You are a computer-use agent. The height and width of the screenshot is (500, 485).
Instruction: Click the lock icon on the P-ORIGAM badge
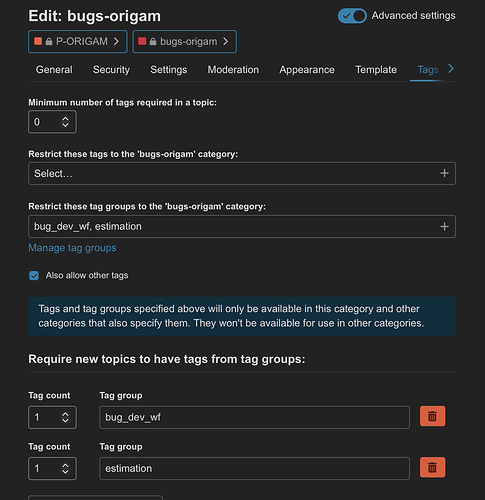click(x=49, y=42)
